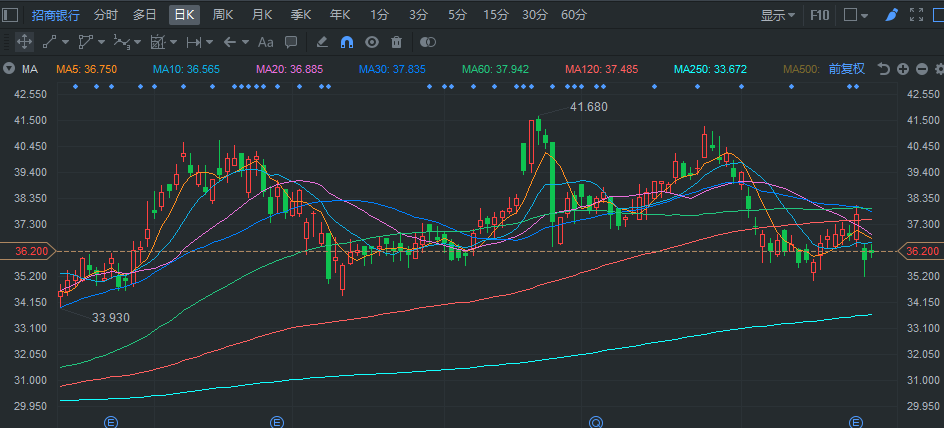Open the blue brush skin icon
This screenshot has width=944, height=428.
point(892,15)
